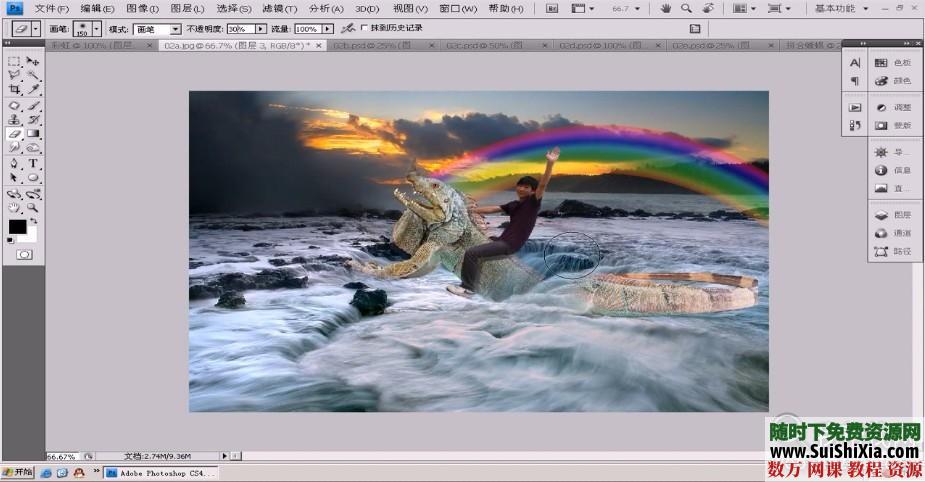The image size is (925, 482).
Task: Click the 66.67% zoom field in status bar
Action: click(62, 456)
